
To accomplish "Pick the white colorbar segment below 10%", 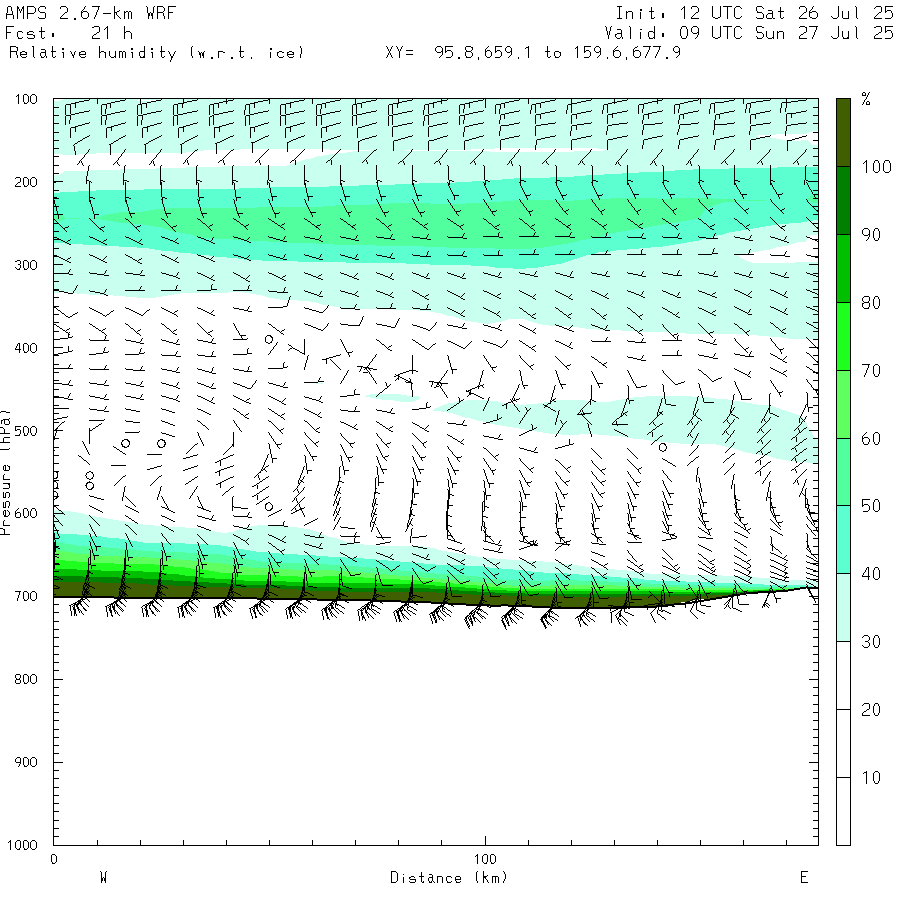I will 843,811.
